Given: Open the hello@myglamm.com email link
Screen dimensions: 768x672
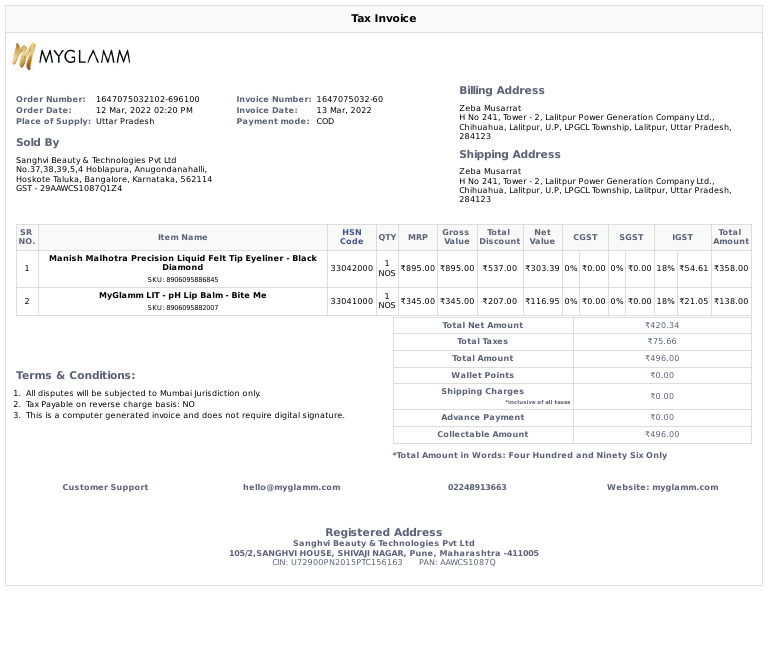Looking at the screenshot, I should tap(292, 487).
